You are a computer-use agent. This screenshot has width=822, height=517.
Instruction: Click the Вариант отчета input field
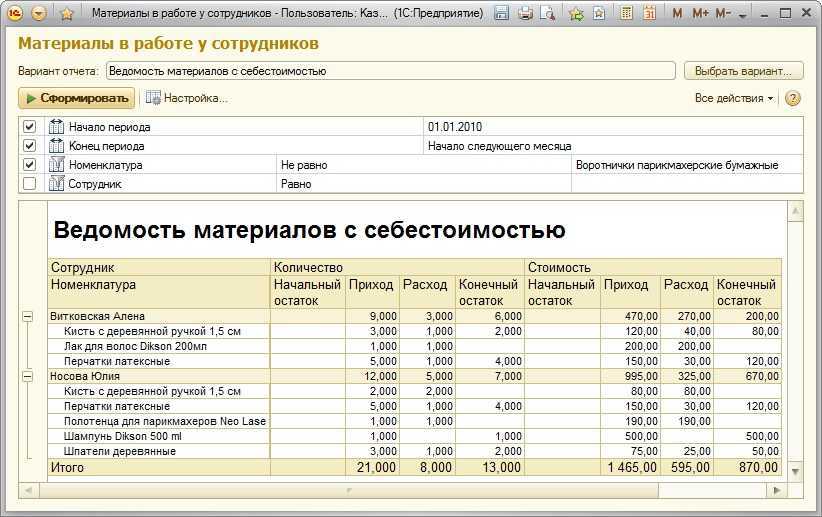tap(391, 71)
